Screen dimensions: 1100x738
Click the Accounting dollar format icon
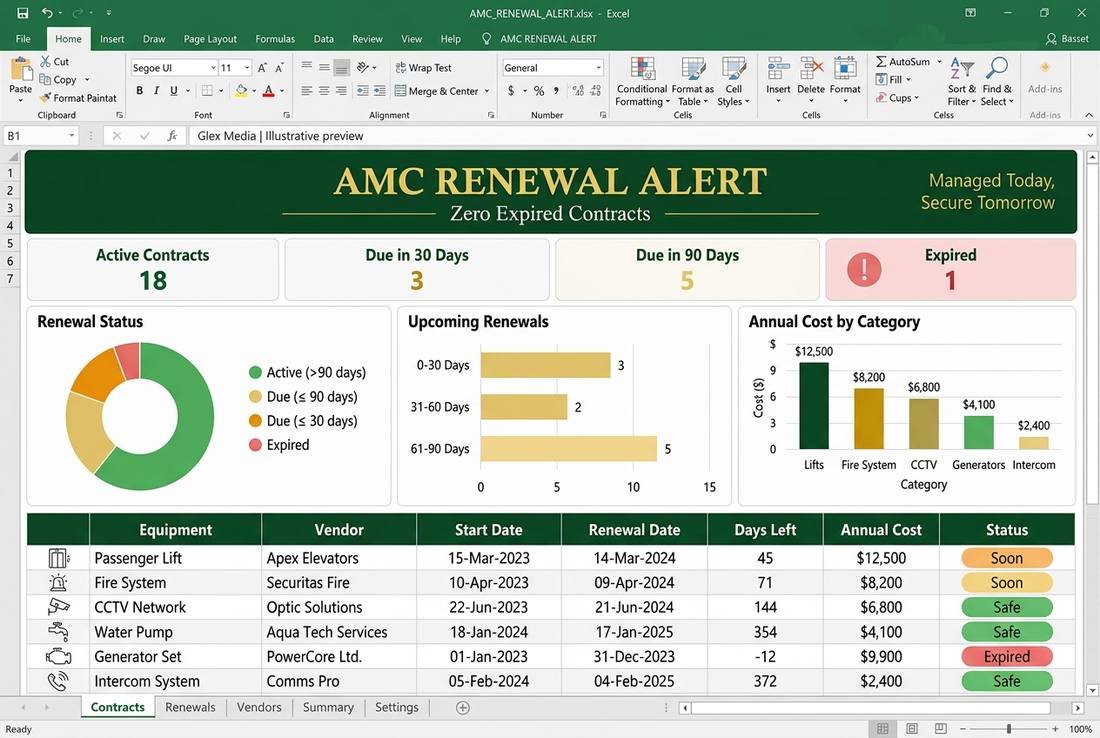(511, 90)
